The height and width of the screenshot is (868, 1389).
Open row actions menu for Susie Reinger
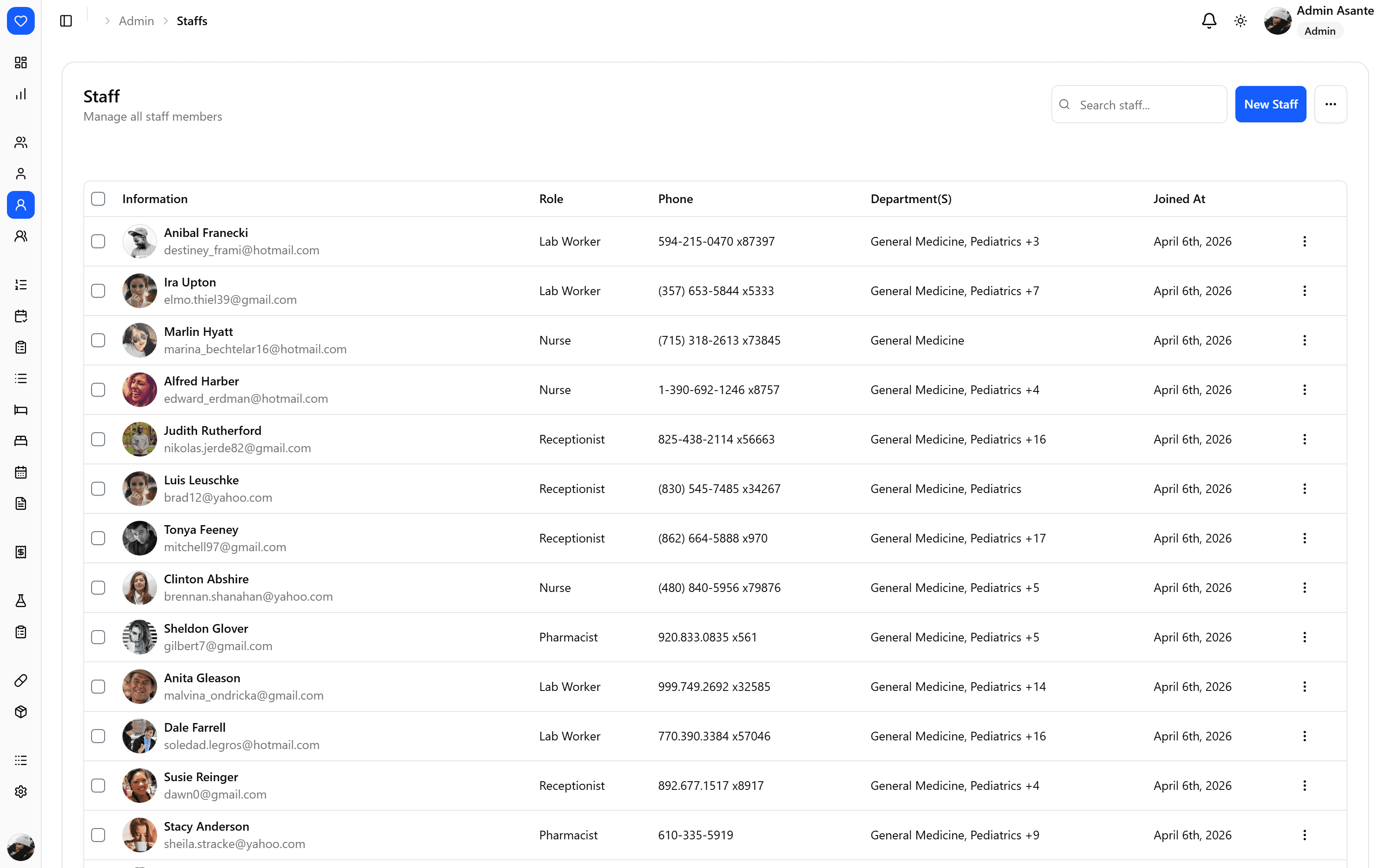tap(1304, 786)
